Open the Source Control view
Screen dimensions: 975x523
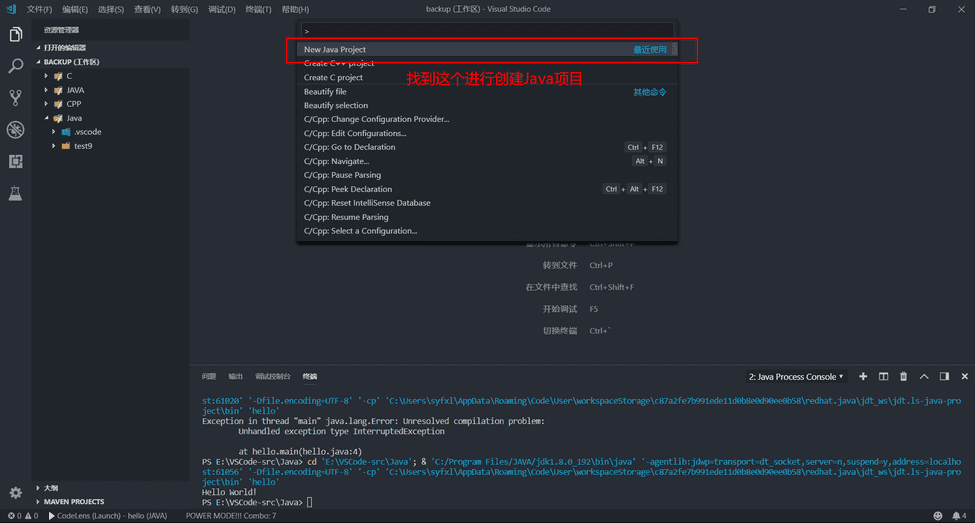pos(15,98)
